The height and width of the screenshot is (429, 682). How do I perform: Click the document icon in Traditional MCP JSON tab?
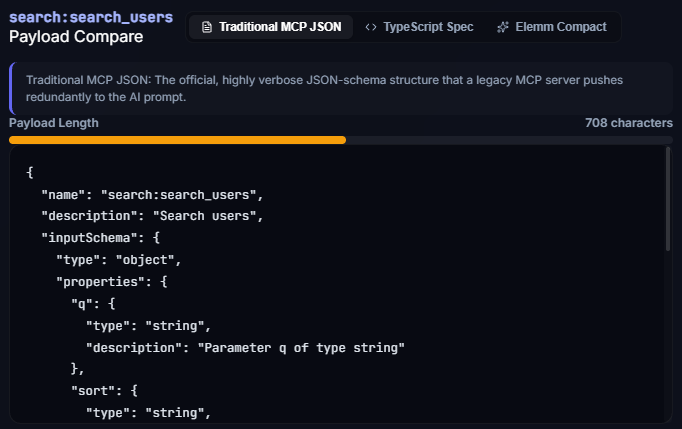207,27
